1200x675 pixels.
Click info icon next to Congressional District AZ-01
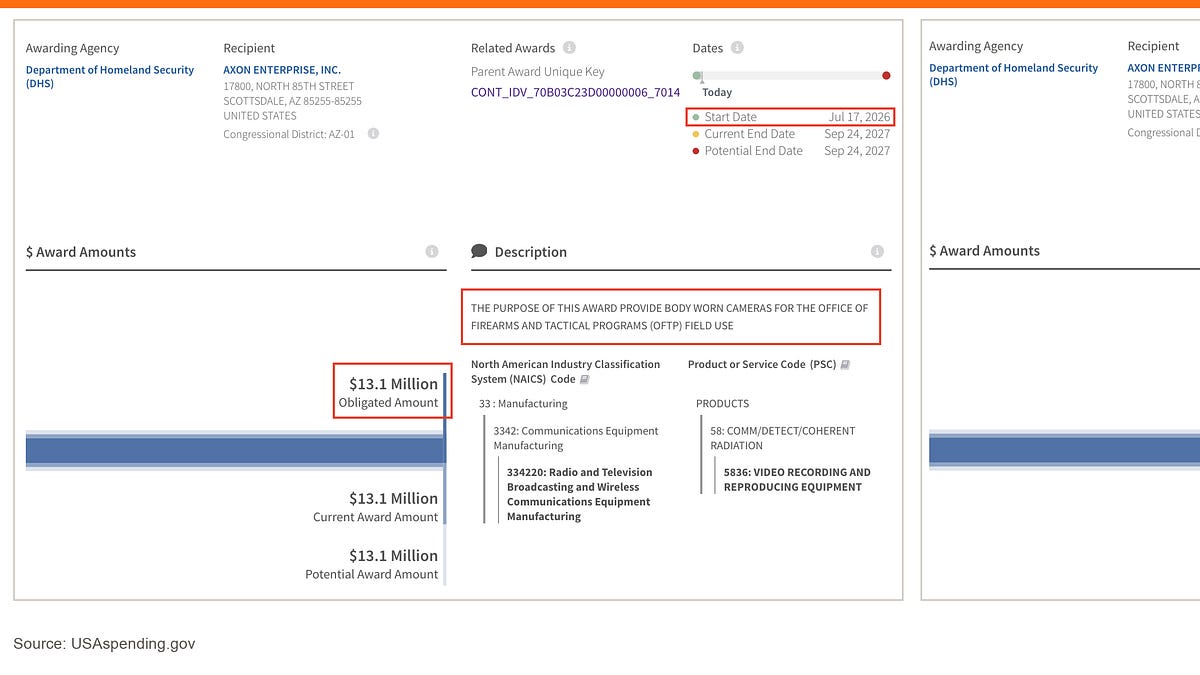[x=373, y=133]
